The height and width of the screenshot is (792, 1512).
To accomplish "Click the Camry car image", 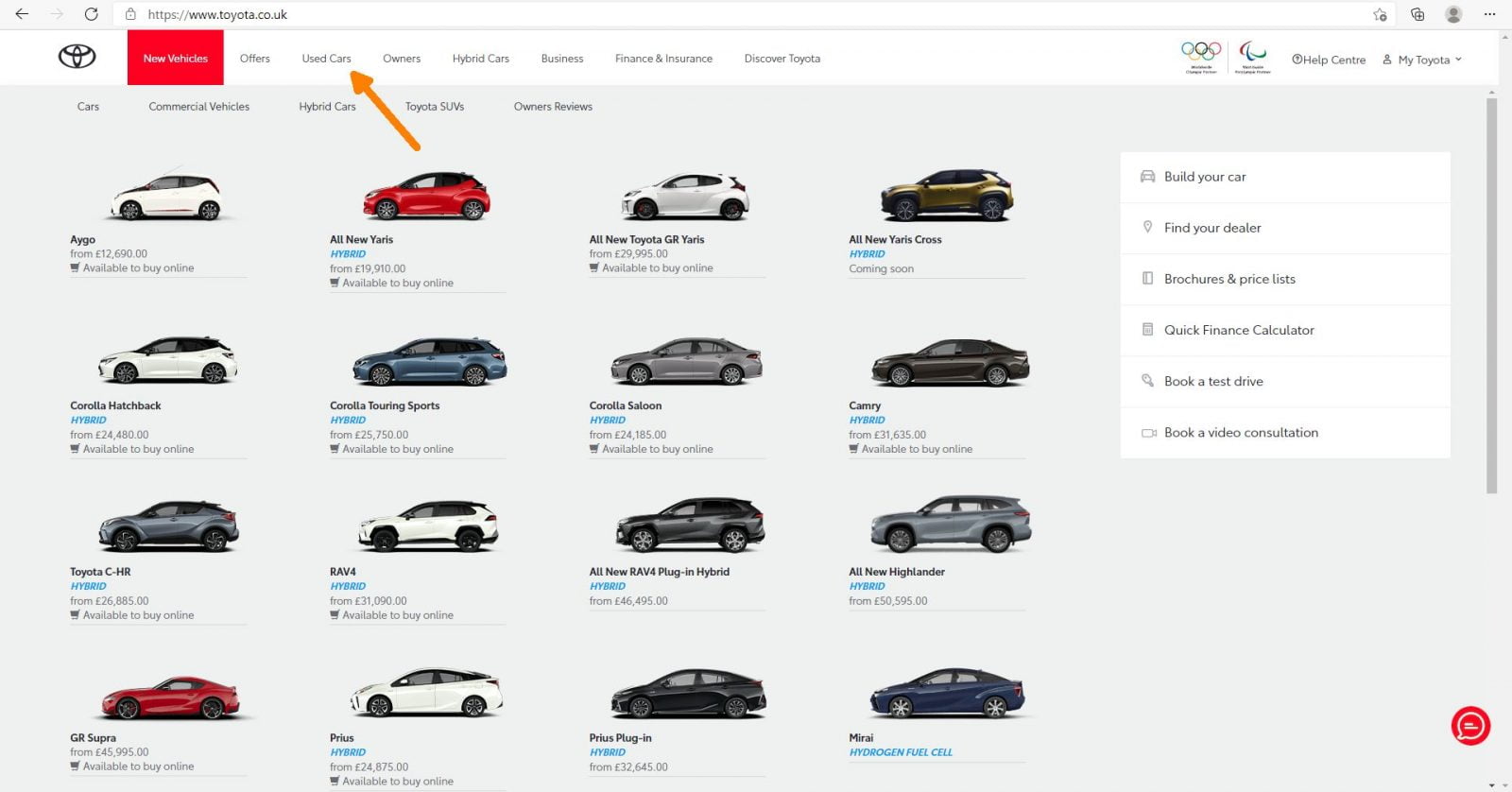I will [950, 362].
